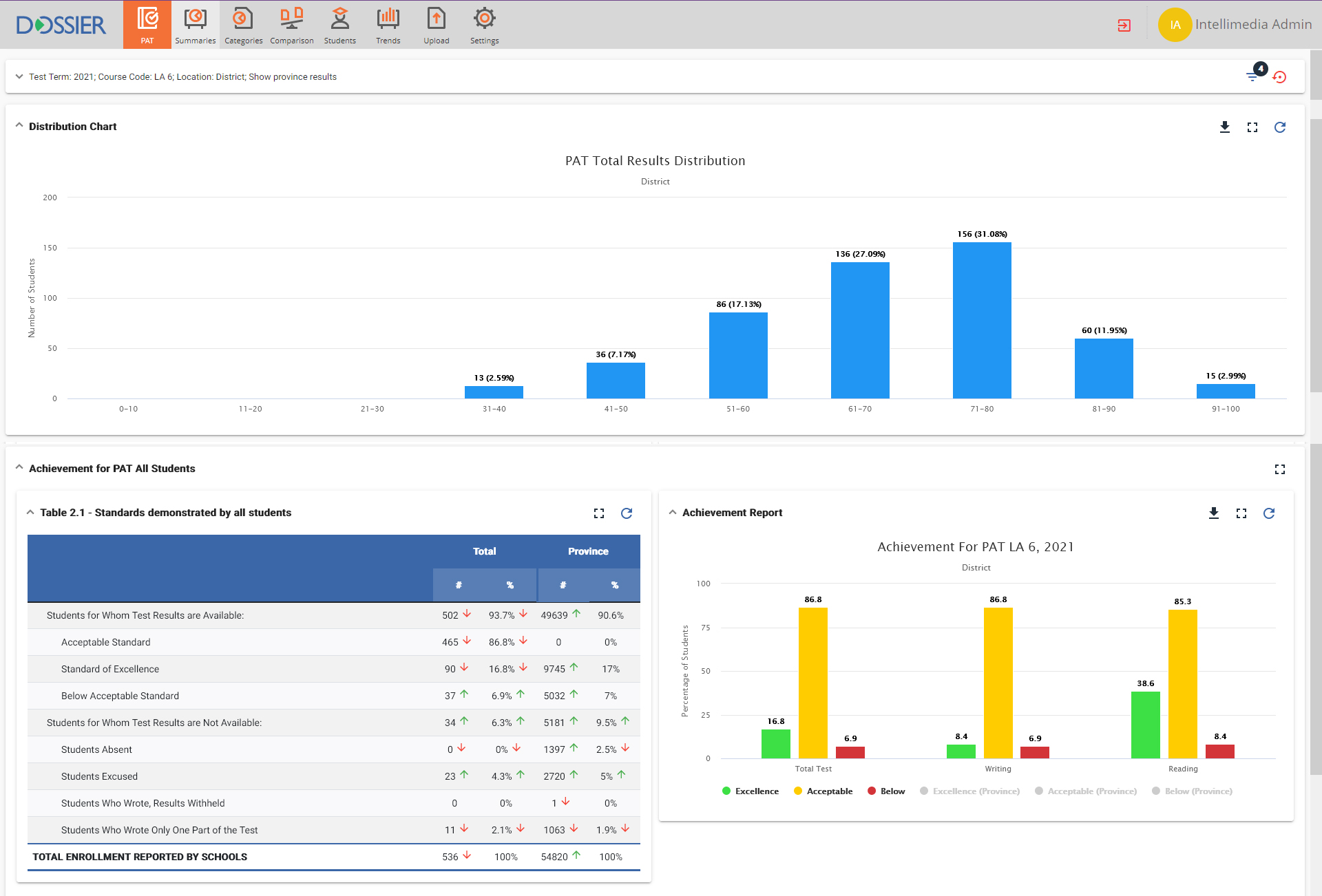1322x896 pixels.
Task: Download the Distribution Chart
Action: 1224,127
